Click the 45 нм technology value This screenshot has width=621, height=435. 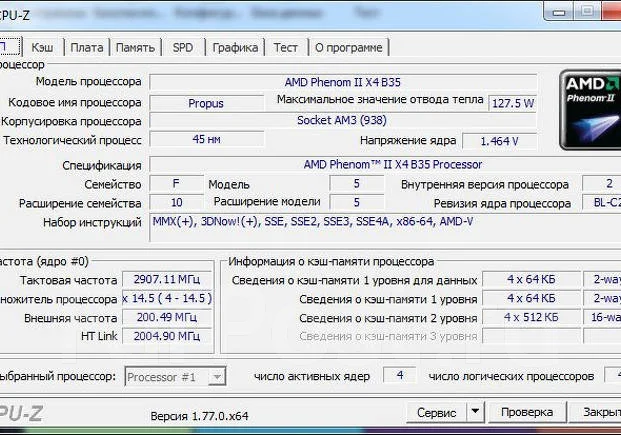coord(206,139)
